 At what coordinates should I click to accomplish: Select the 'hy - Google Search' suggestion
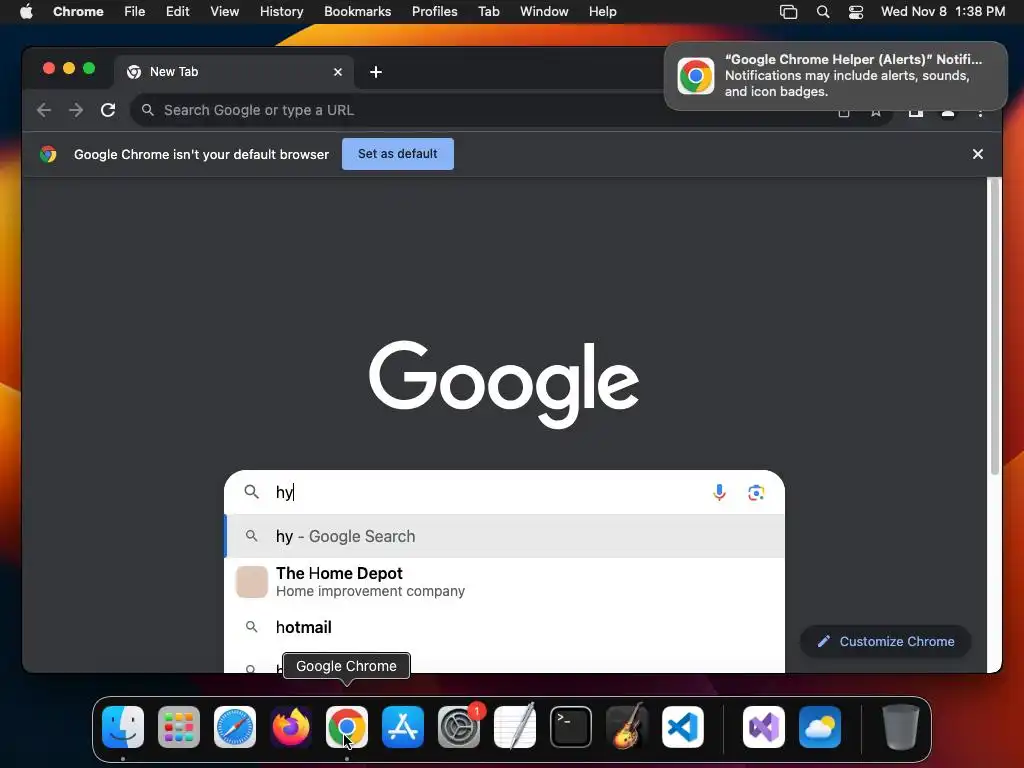pyautogui.click(x=504, y=536)
